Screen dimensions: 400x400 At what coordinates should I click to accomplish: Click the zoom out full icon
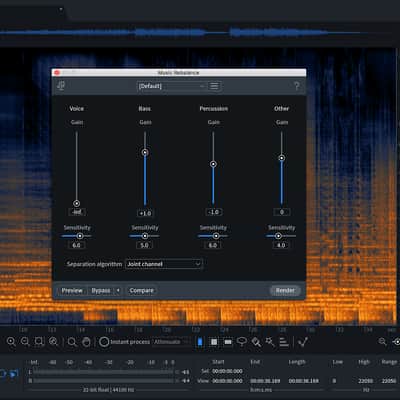pyautogui.click(x=53, y=341)
